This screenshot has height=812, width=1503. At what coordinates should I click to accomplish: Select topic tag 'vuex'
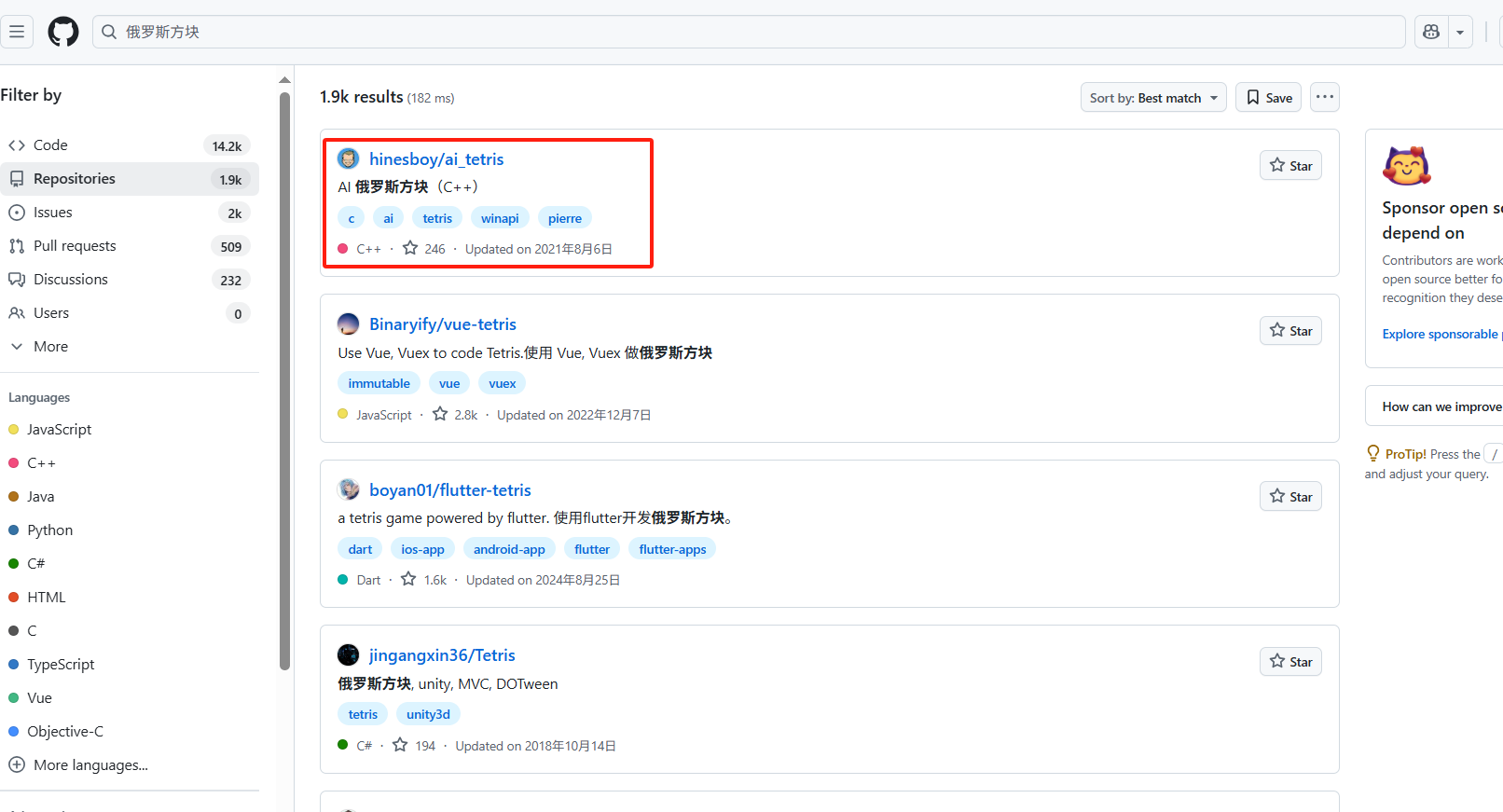(503, 383)
